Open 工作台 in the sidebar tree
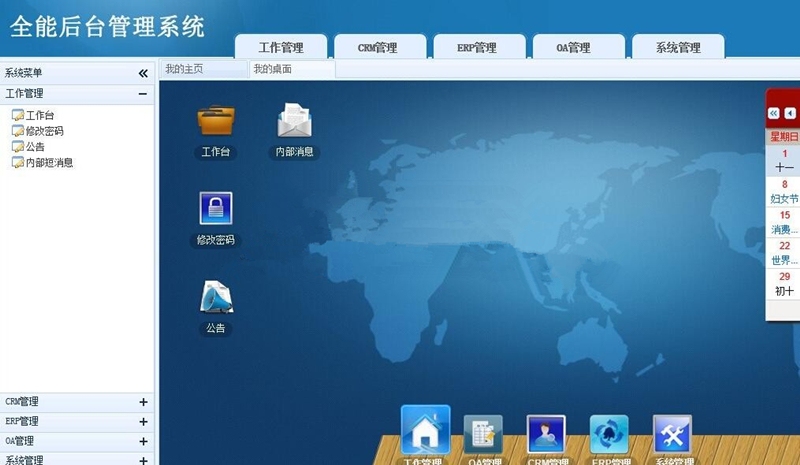Viewport: 800px width, 465px height. (40, 115)
